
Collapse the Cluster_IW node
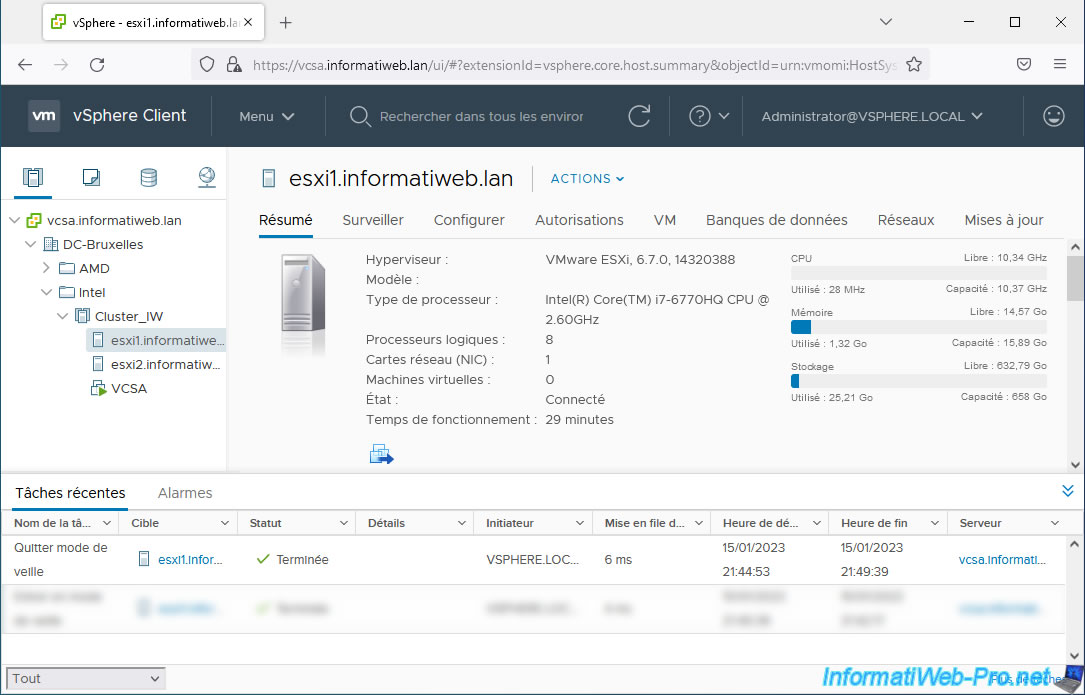62,316
